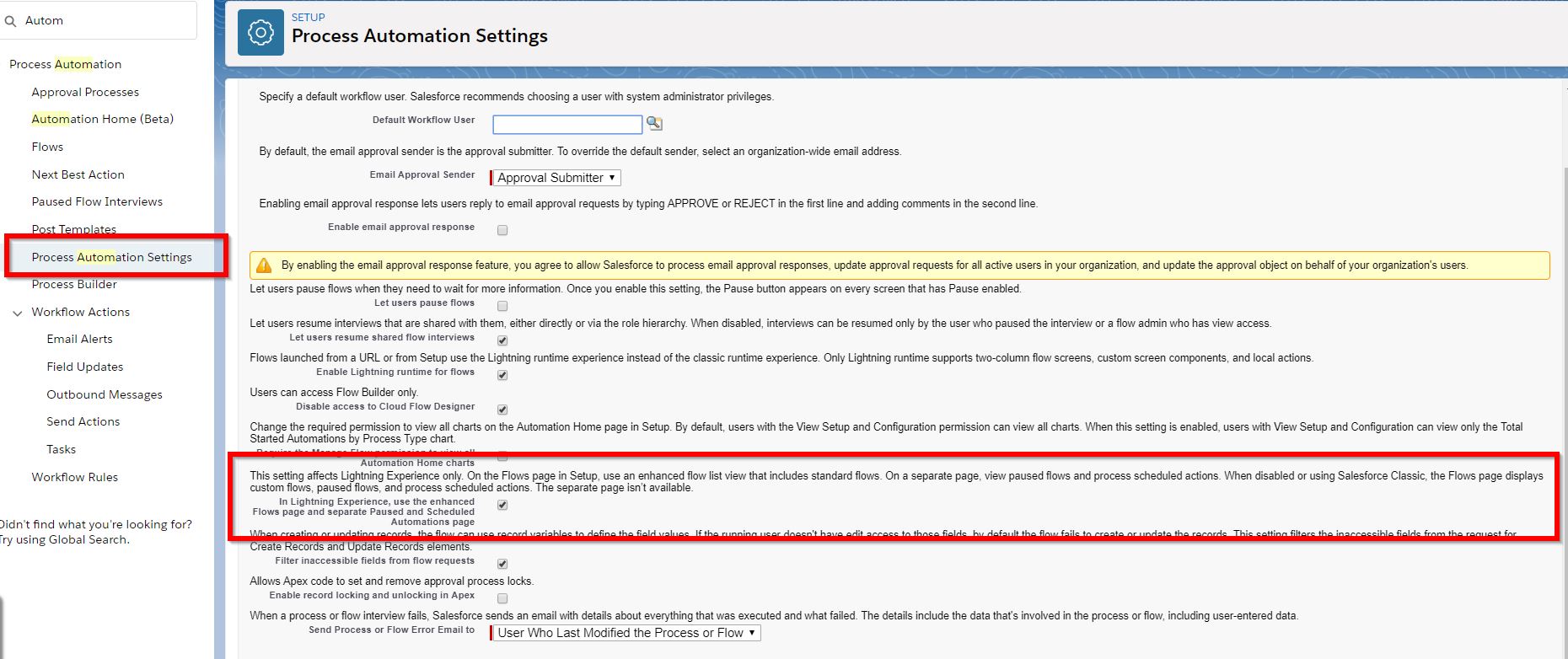Viewport: 1568px width, 659px height.
Task: Click 'Users can access Flow Builder only' text
Action: click(x=334, y=392)
